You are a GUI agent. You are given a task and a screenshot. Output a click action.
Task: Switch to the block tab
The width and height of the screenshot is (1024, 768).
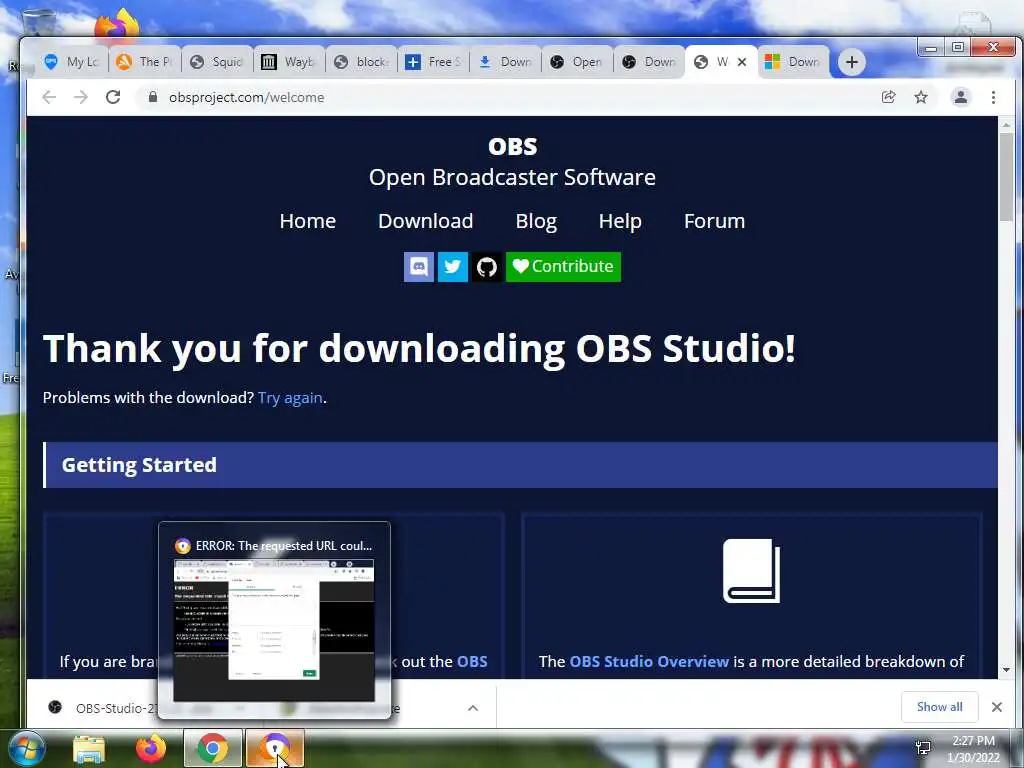pos(360,62)
